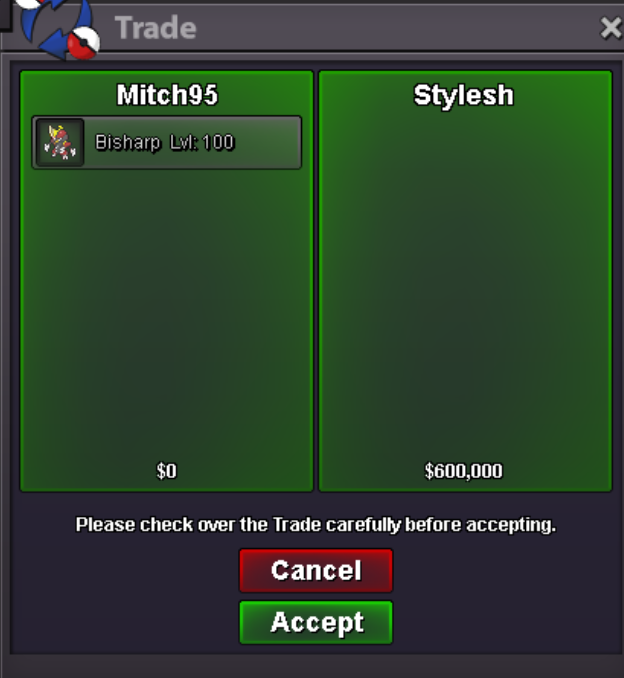The width and height of the screenshot is (624, 678).
Task: Accept the trade with the green button
Action: (x=316, y=622)
